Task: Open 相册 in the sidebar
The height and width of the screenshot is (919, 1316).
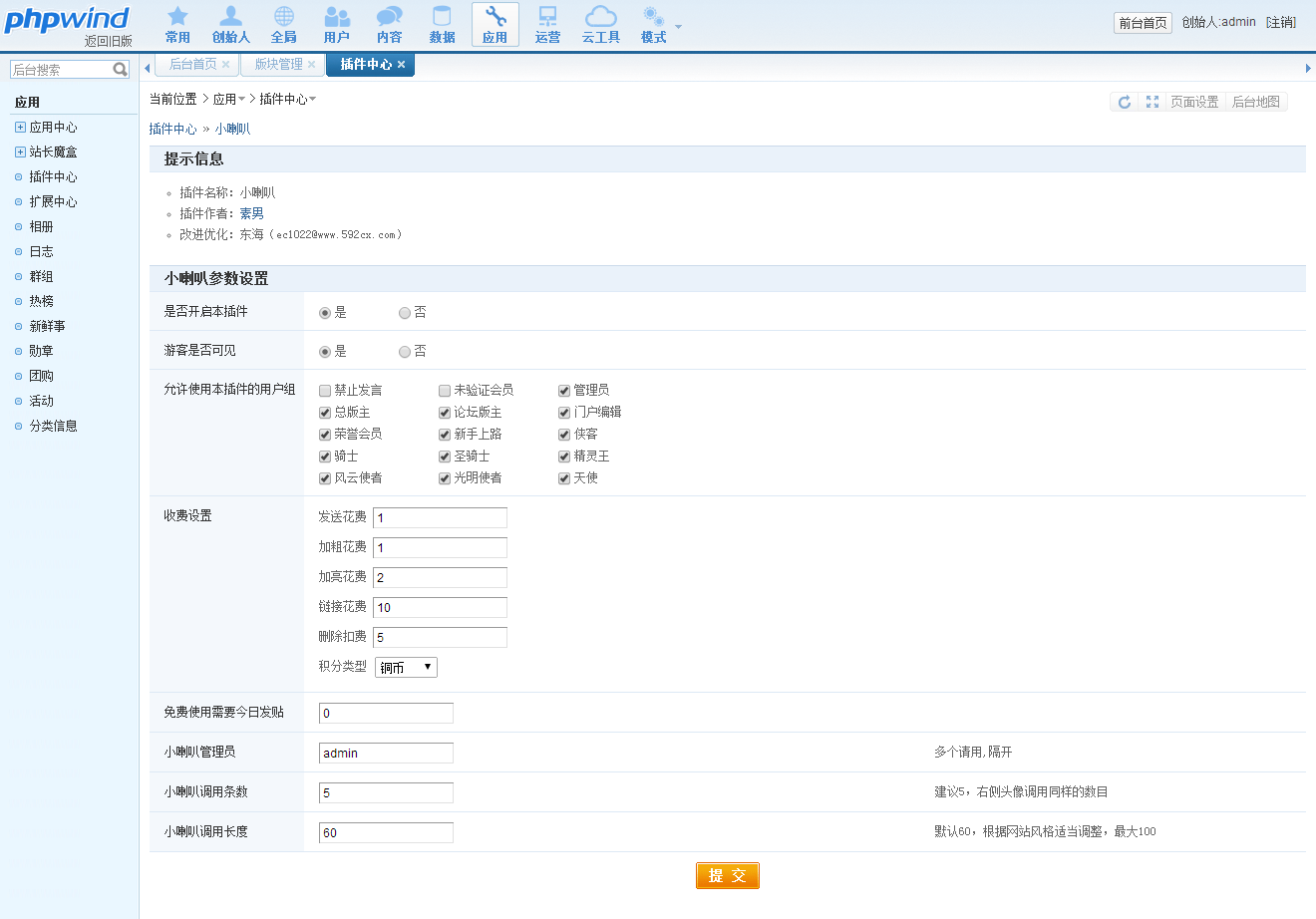Action: tap(41, 226)
